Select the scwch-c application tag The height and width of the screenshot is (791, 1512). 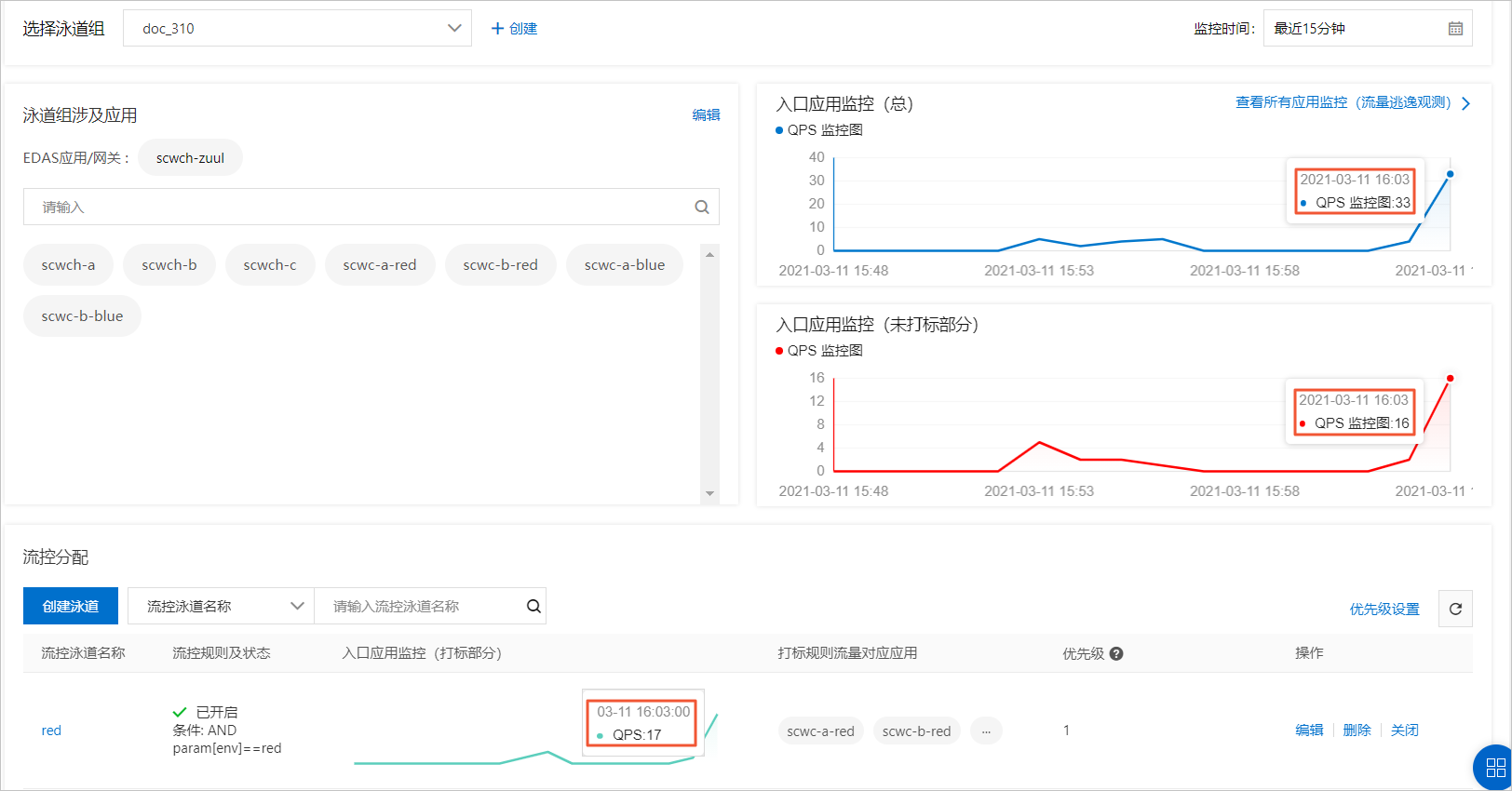coord(270,265)
